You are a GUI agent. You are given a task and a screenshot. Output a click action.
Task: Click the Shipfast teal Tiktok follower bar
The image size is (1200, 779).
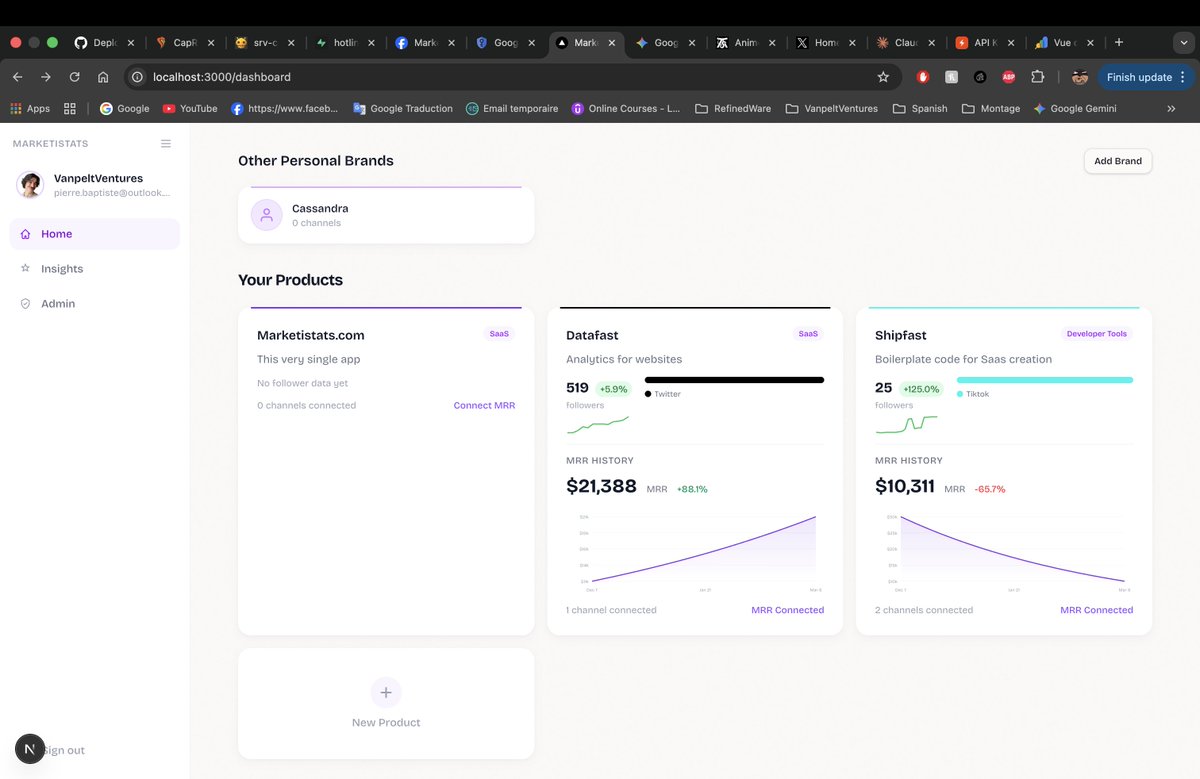click(x=1045, y=380)
